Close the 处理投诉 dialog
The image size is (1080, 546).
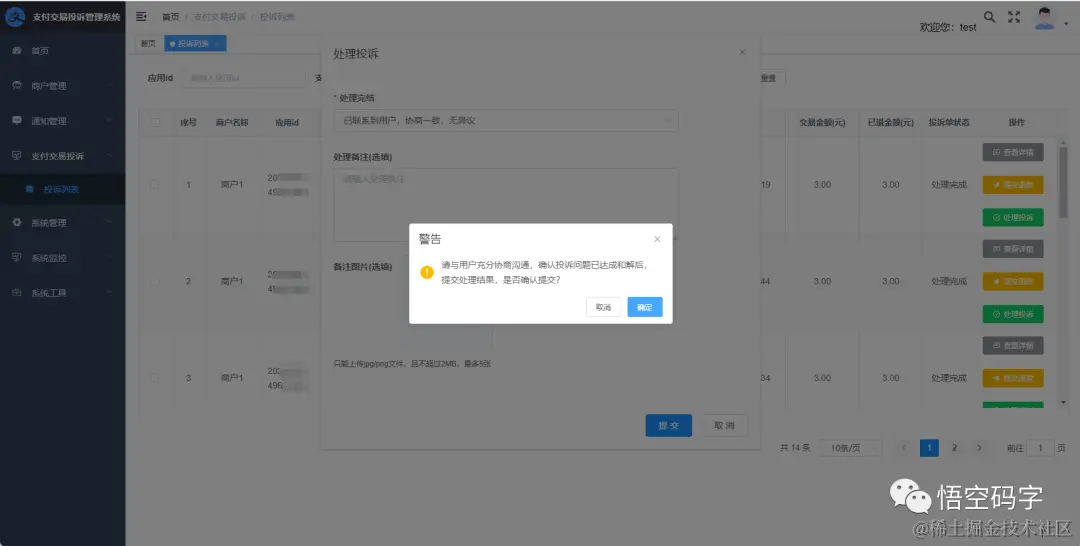pos(742,52)
